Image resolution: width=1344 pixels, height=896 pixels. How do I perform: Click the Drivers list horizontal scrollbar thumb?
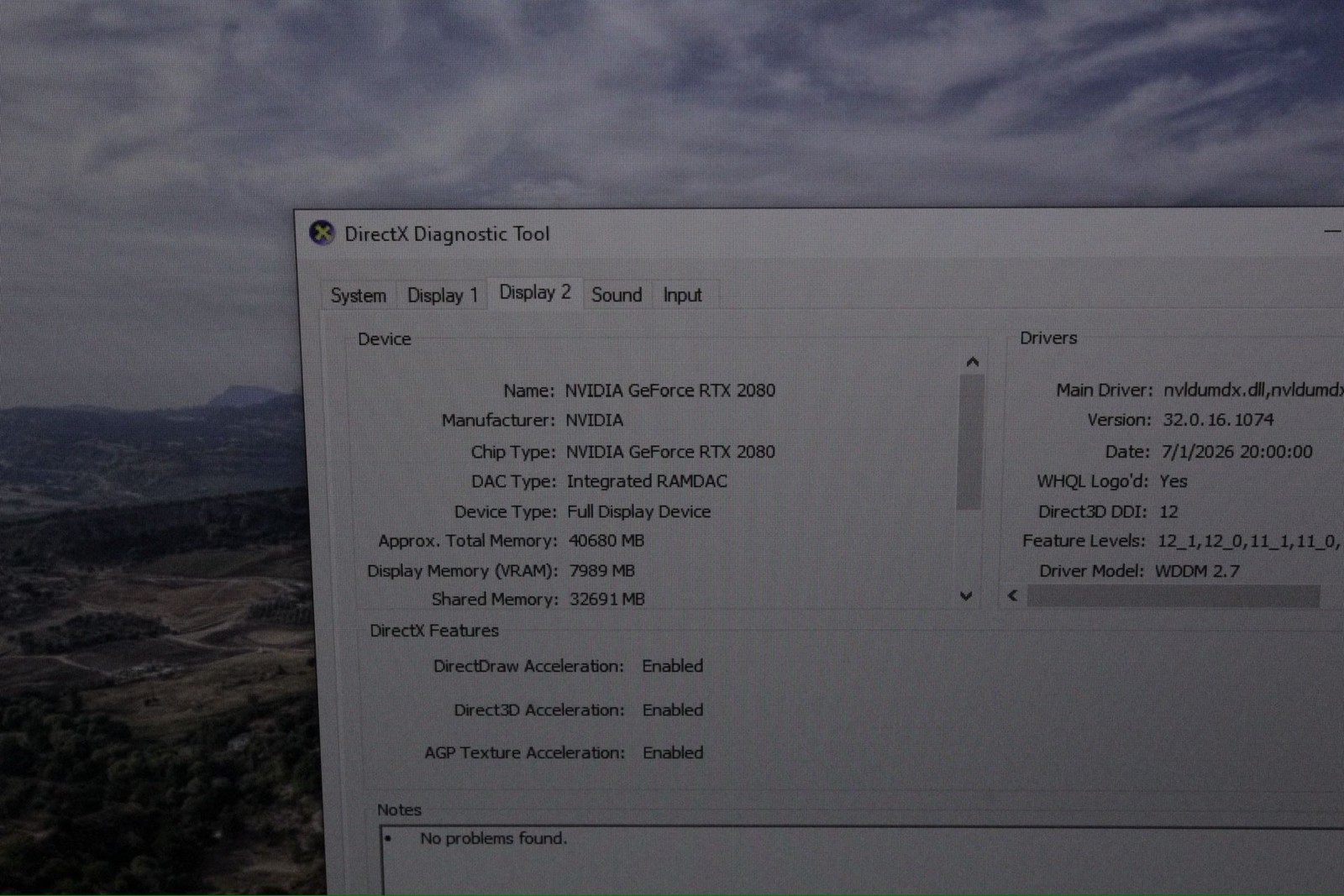click(1173, 596)
